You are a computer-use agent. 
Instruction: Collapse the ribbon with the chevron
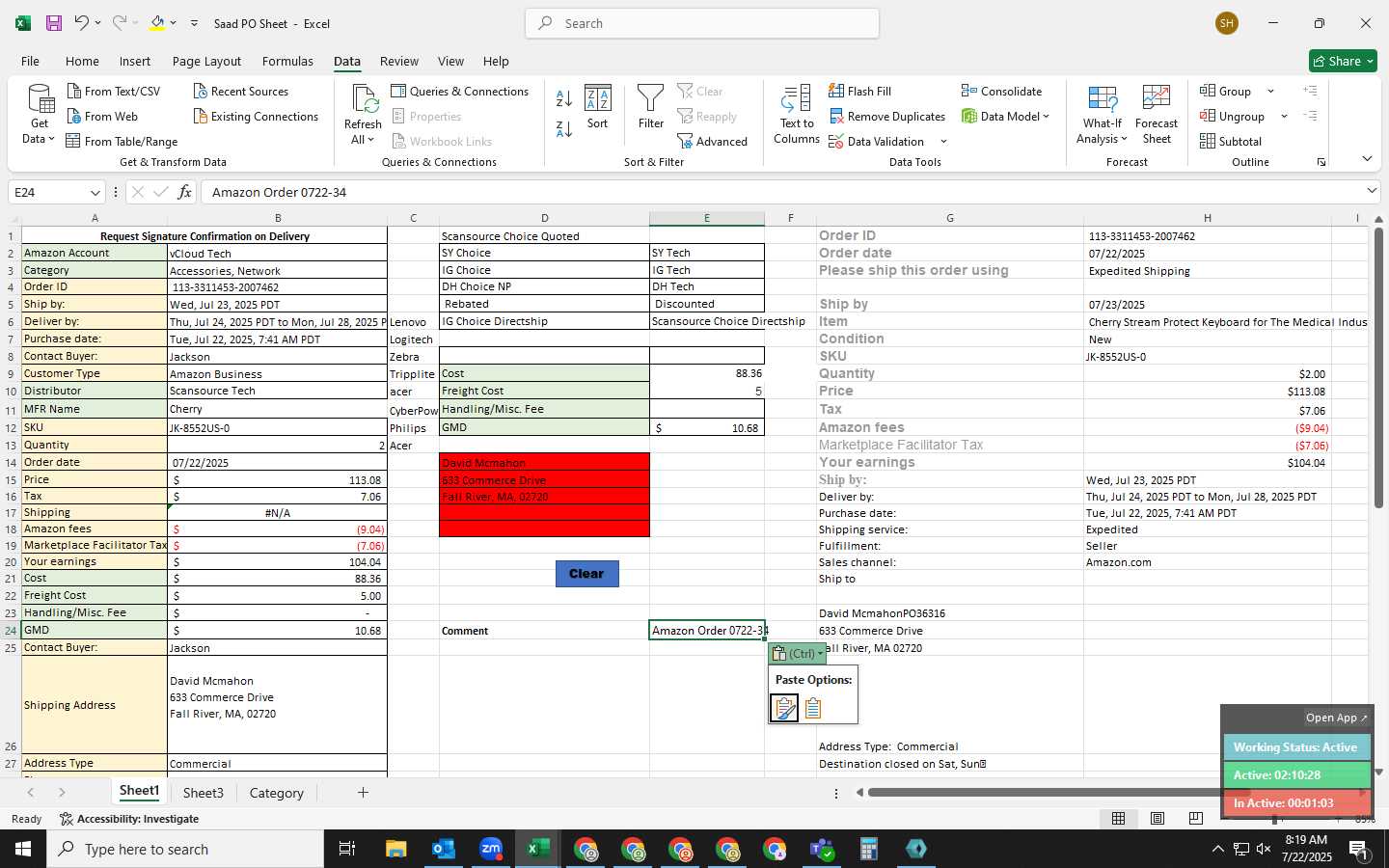(x=1367, y=159)
